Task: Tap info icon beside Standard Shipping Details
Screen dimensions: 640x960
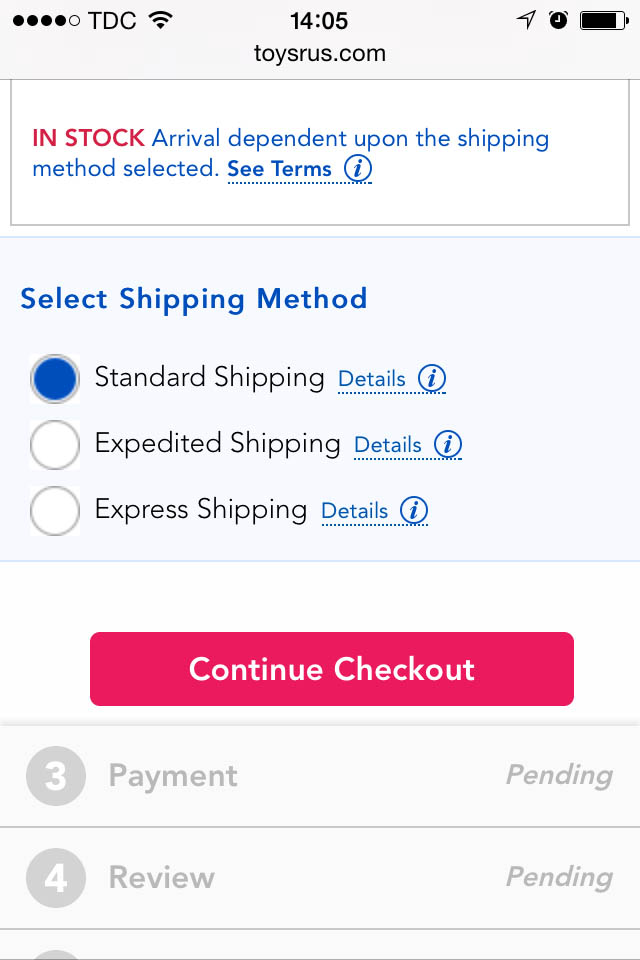Action: pos(431,379)
